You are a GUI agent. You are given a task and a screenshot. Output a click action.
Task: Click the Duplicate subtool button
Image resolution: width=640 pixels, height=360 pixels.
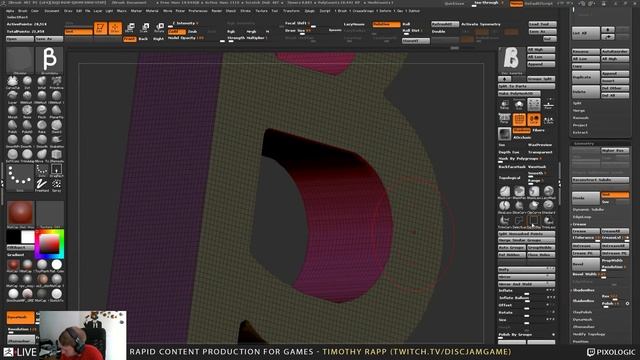pos(585,77)
